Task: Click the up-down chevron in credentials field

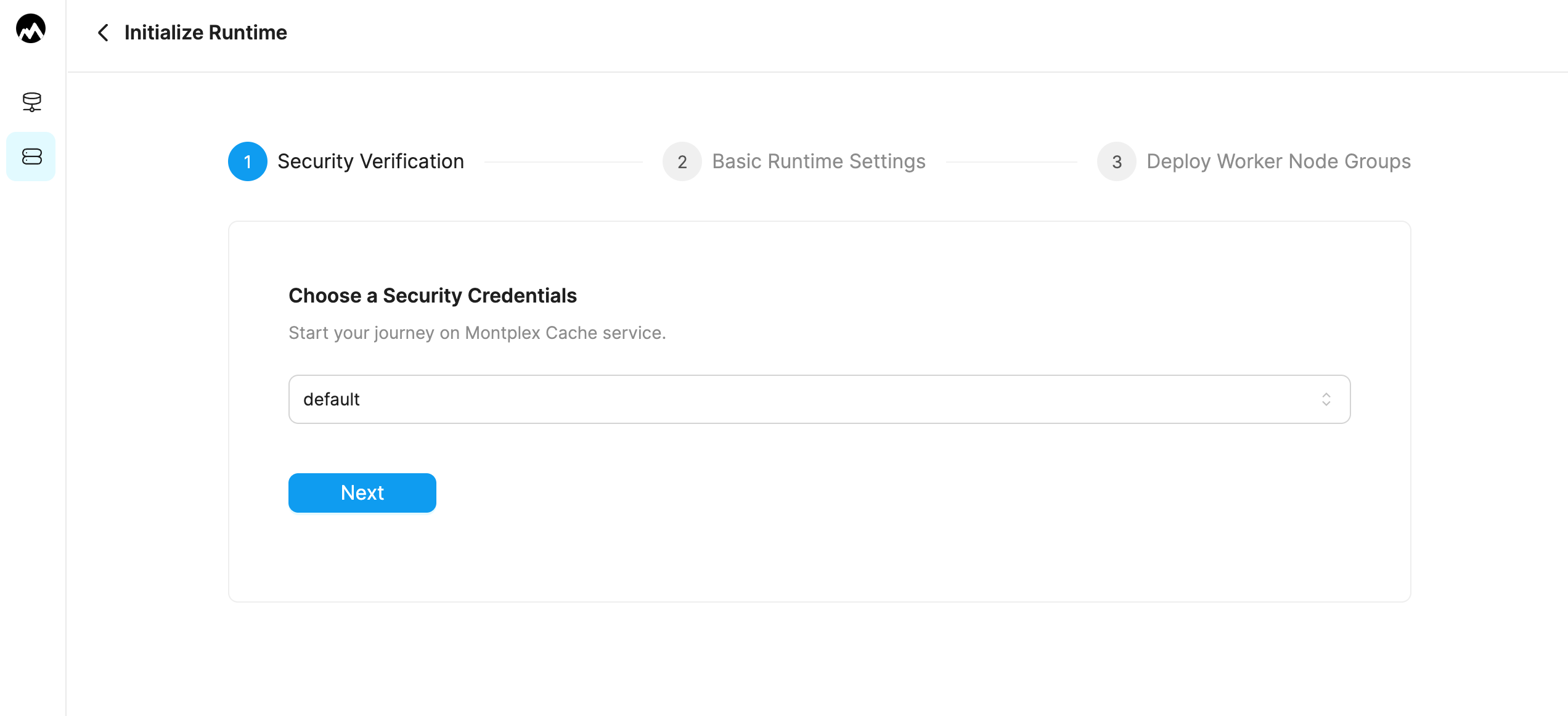Action: [x=1326, y=399]
